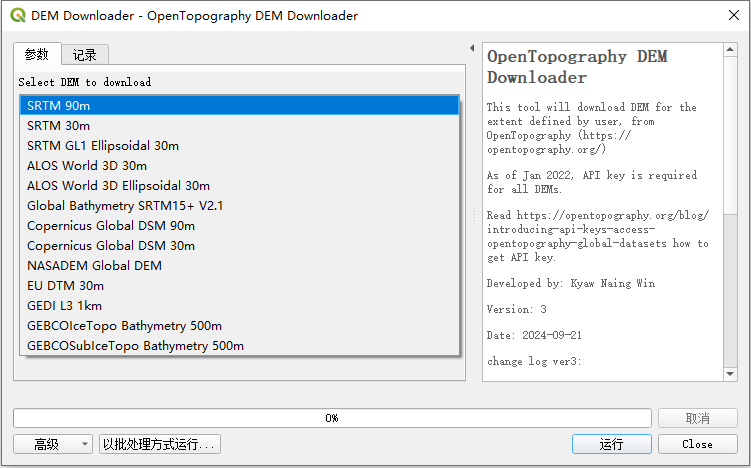This screenshot has width=751, height=468.
Task: Close the DEM Downloader dialog window
Action: click(x=733, y=15)
